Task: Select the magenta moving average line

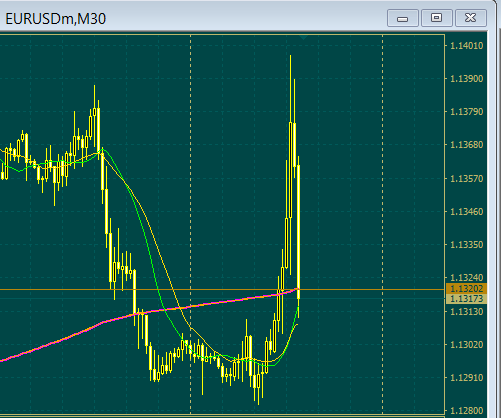Action: click(x=67, y=338)
